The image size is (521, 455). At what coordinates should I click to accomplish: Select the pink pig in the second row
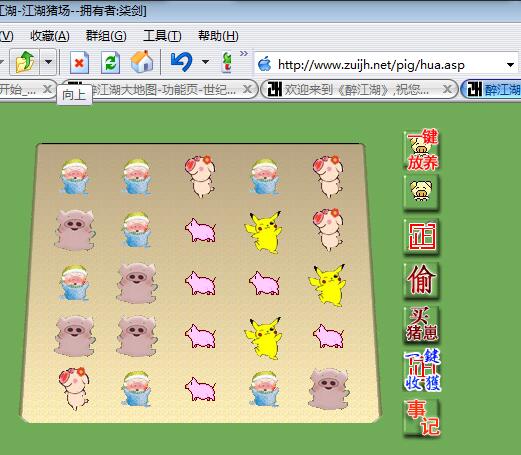click(200, 230)
